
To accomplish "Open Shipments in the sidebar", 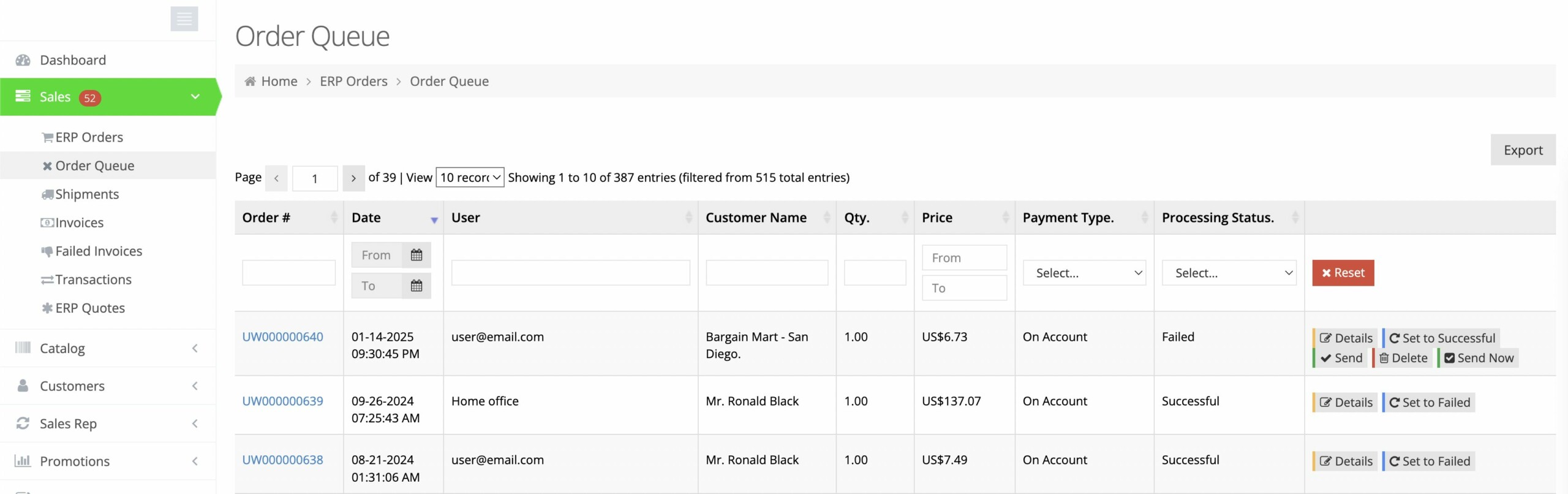I will 87,194.
